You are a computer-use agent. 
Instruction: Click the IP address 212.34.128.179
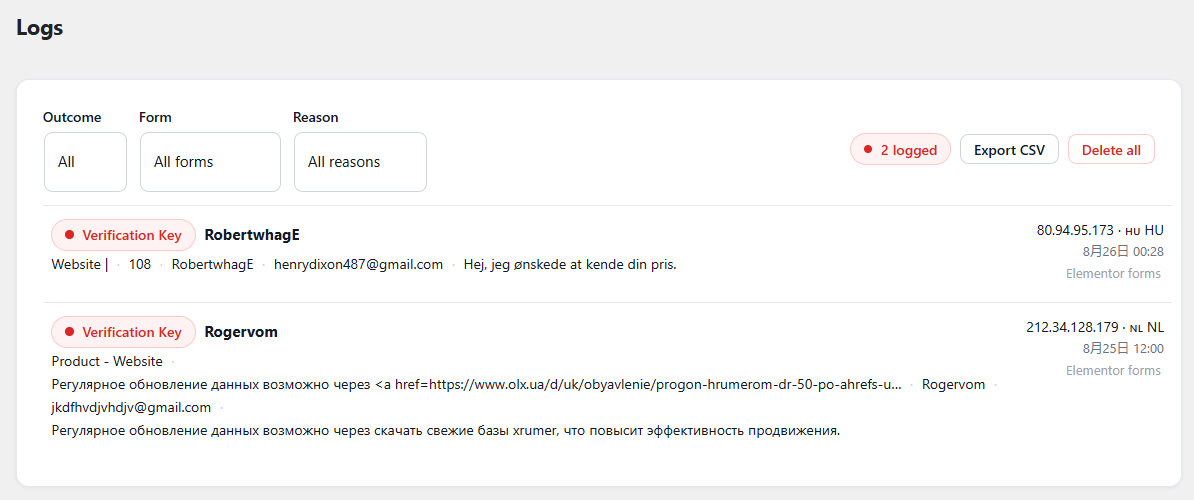coord(1072,327)
